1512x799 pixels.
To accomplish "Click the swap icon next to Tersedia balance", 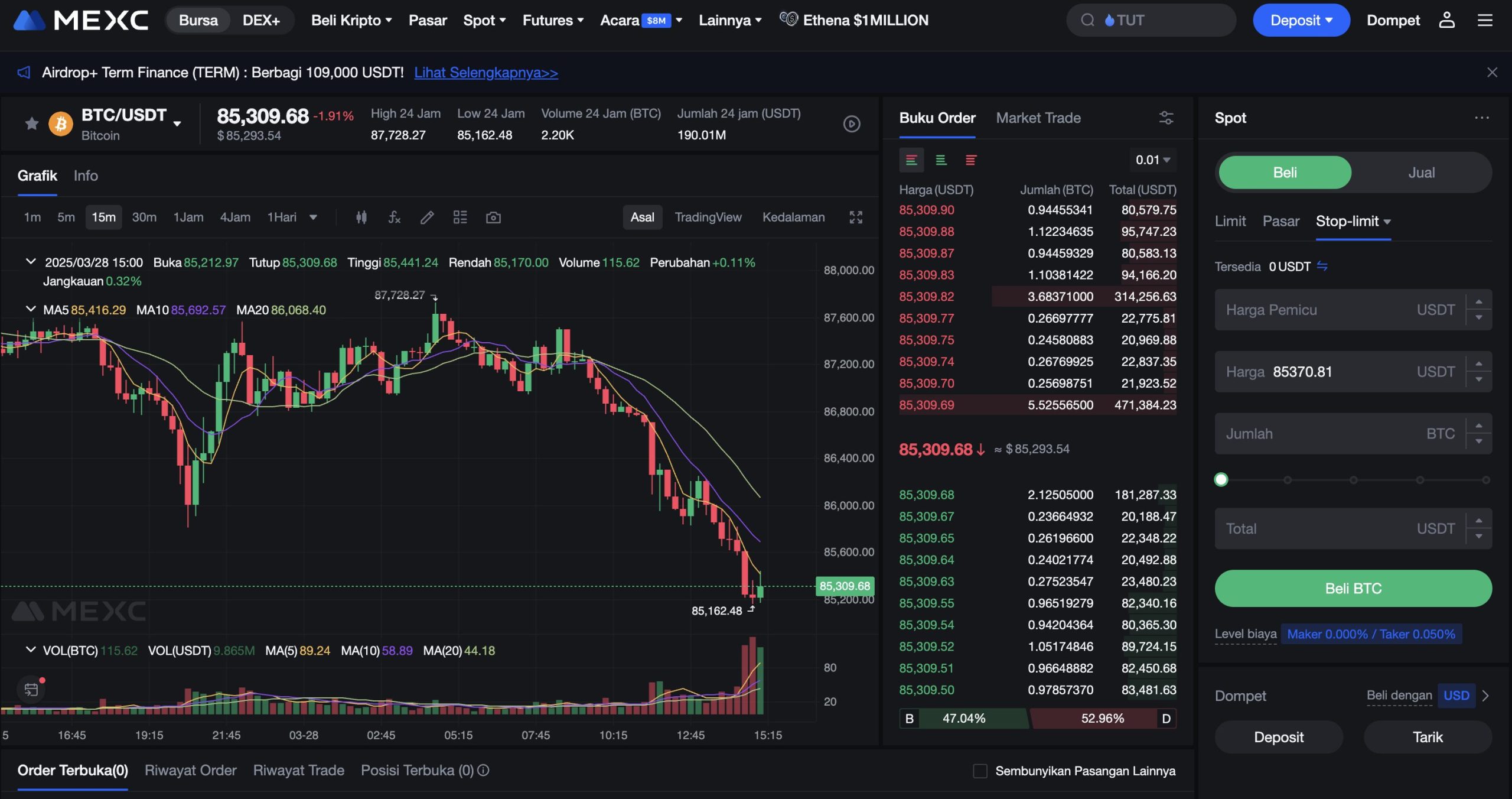I will point(1323,267).
